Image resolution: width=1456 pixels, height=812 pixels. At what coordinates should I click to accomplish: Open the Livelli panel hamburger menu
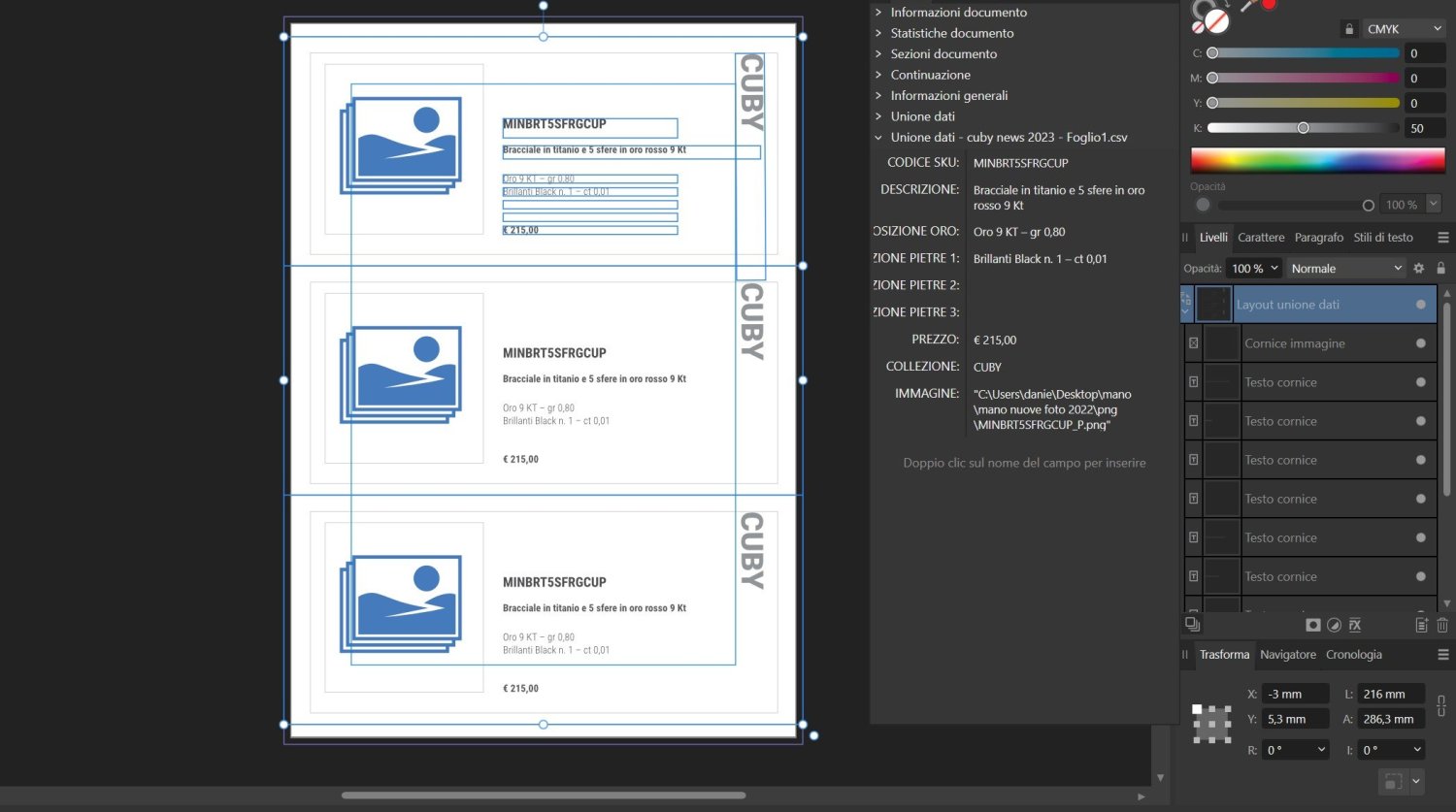pos(1442,238)
